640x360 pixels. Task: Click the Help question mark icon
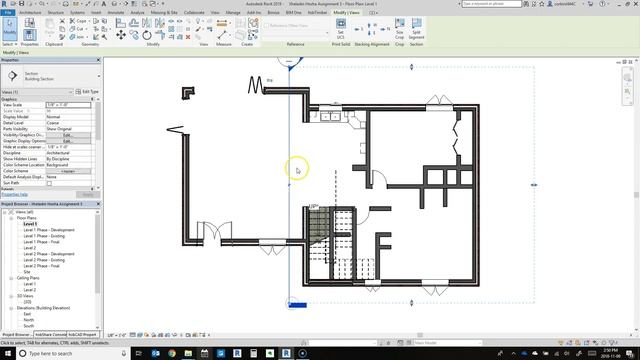(602, 4)
